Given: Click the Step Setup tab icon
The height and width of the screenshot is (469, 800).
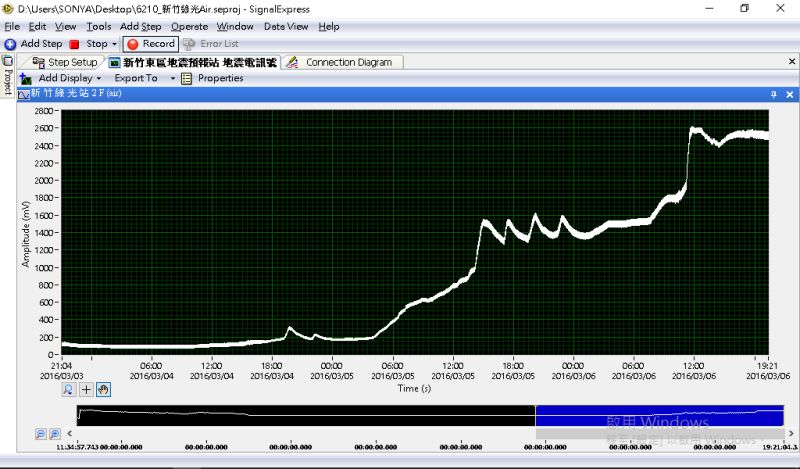Looking at the screenshot, I should pyautogui.click(x=39, y=62).
